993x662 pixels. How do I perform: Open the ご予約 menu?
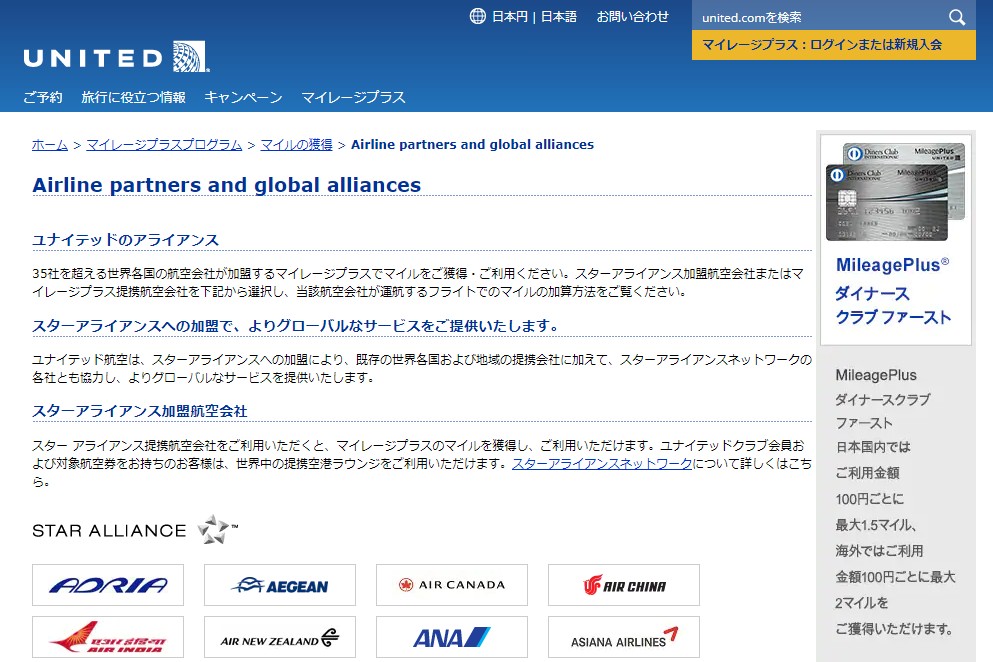click(x=42, y=97)
